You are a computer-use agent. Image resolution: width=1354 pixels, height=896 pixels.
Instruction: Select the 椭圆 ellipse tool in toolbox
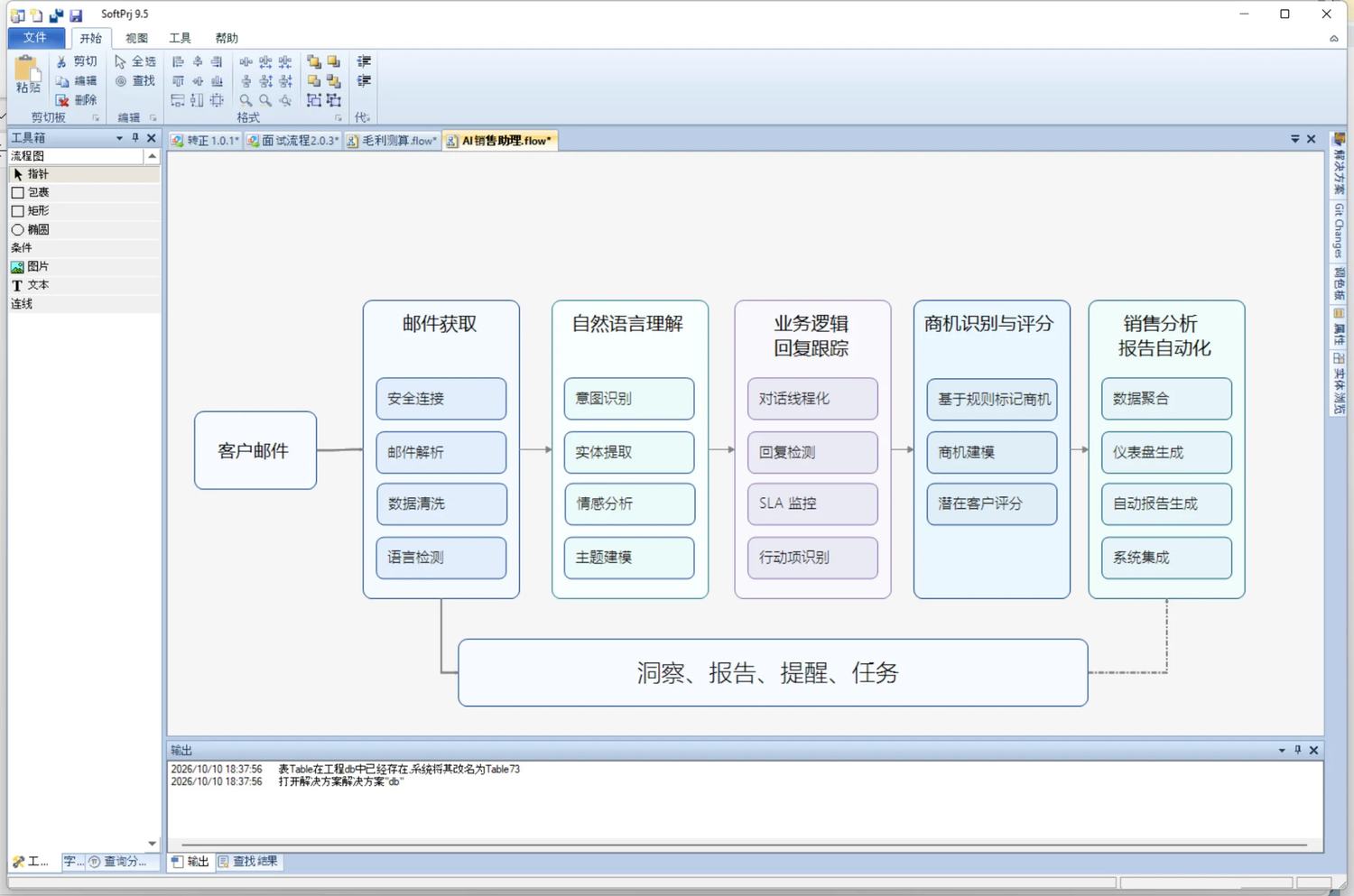tap(84, 229)
